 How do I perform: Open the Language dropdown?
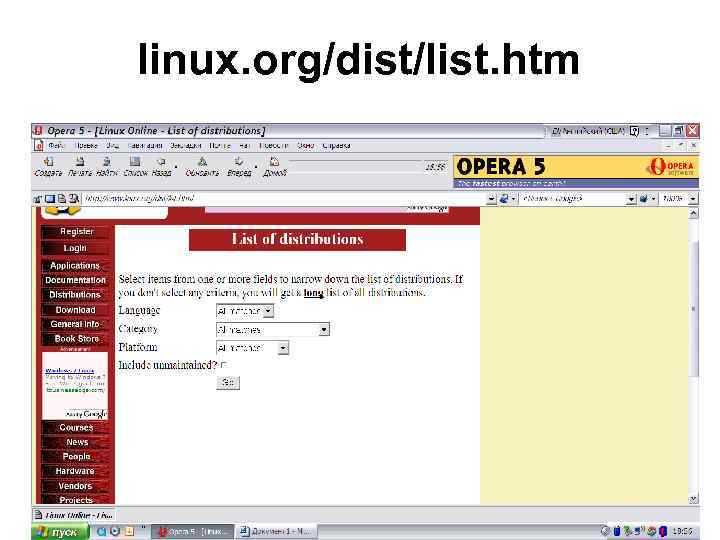(x=245, y=311)
